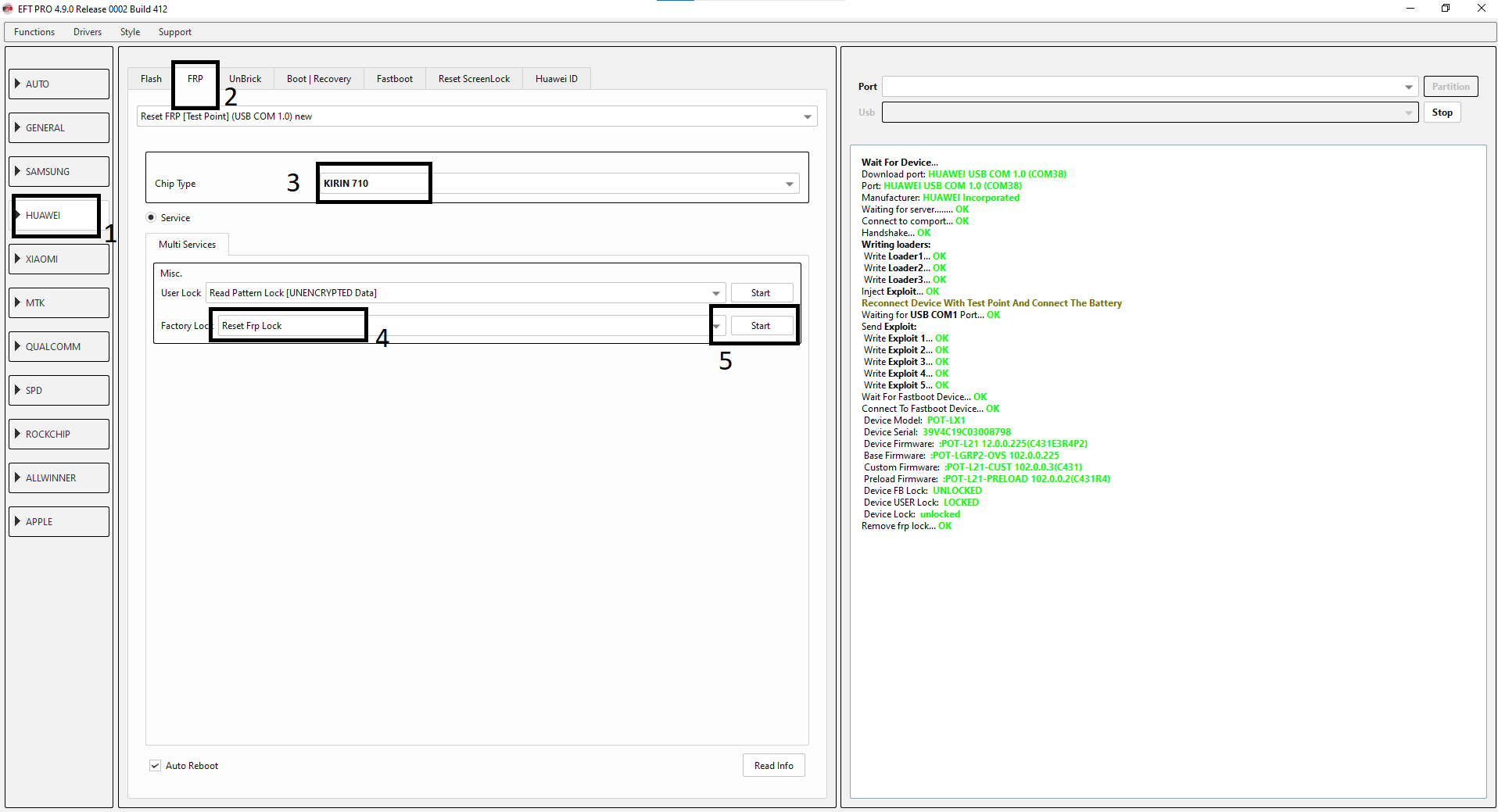Click 'Device Serial: 39V4C19C03008798' log line
Viewport: 1498px width, 812px height.
[937, 432]
